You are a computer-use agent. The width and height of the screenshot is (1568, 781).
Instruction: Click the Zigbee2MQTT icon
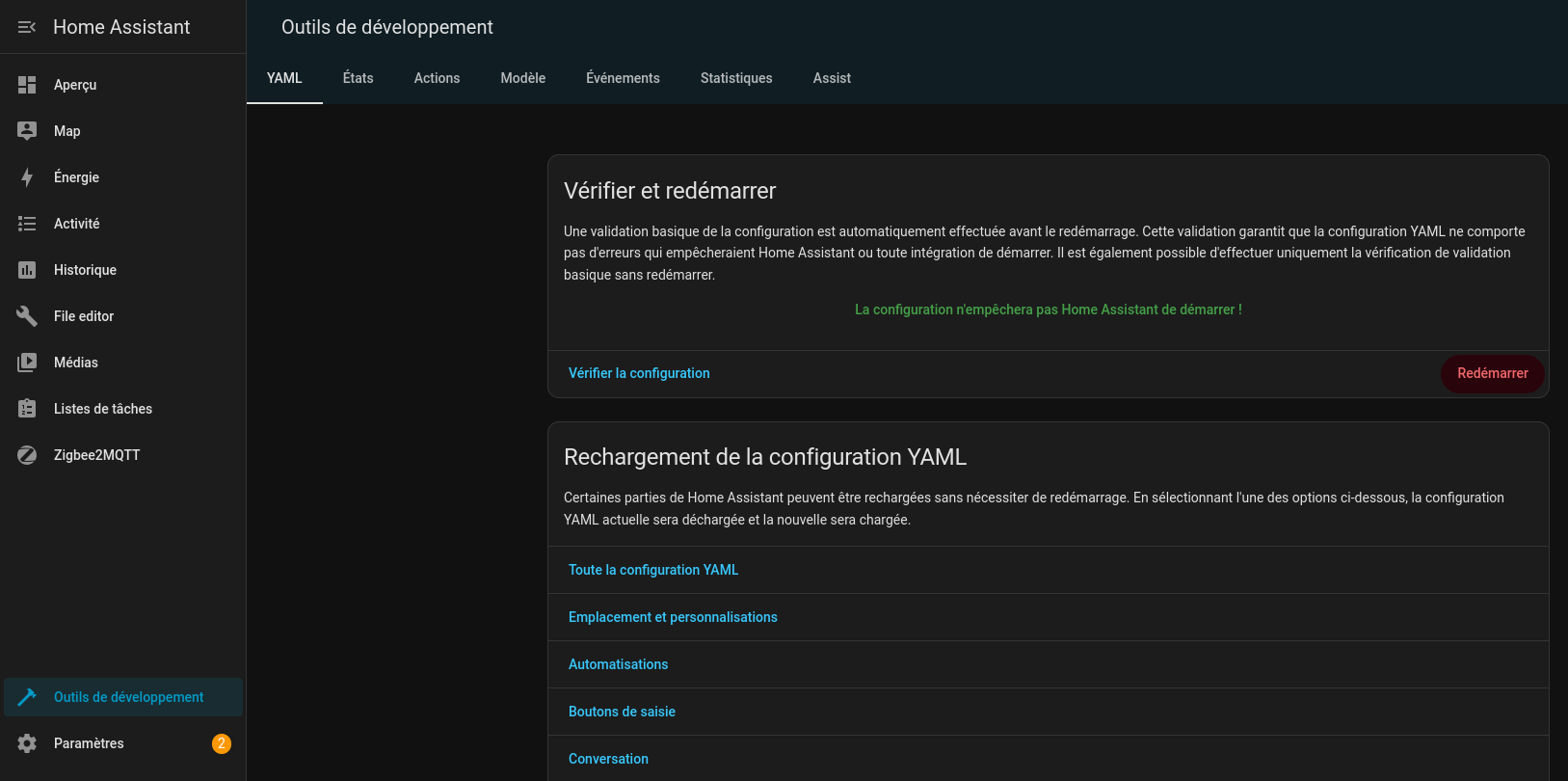tap(27, 455)
